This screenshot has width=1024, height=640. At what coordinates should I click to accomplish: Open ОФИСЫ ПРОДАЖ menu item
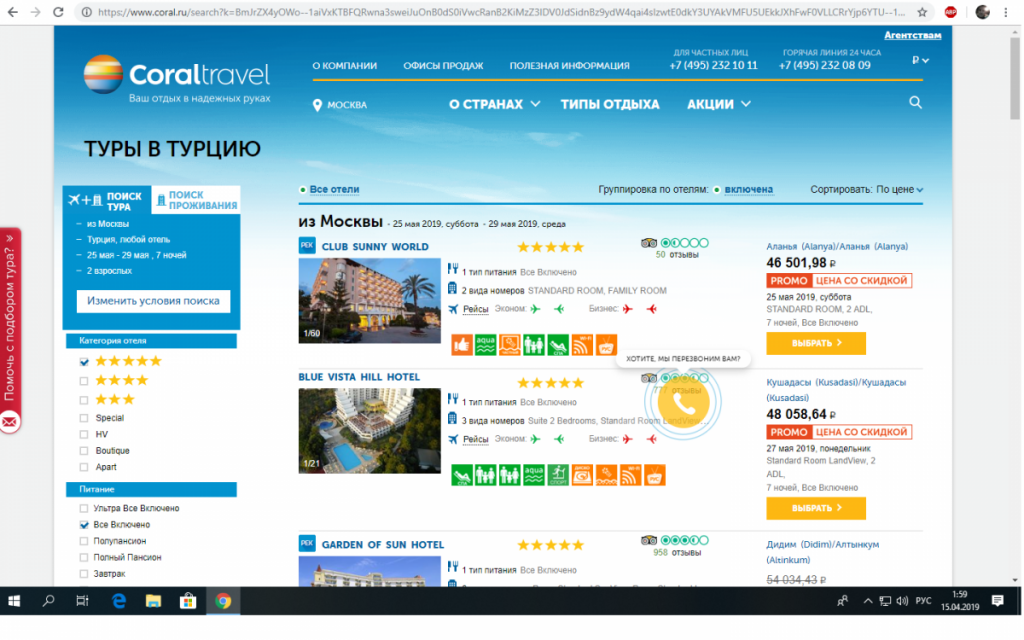tap(443, 65)
